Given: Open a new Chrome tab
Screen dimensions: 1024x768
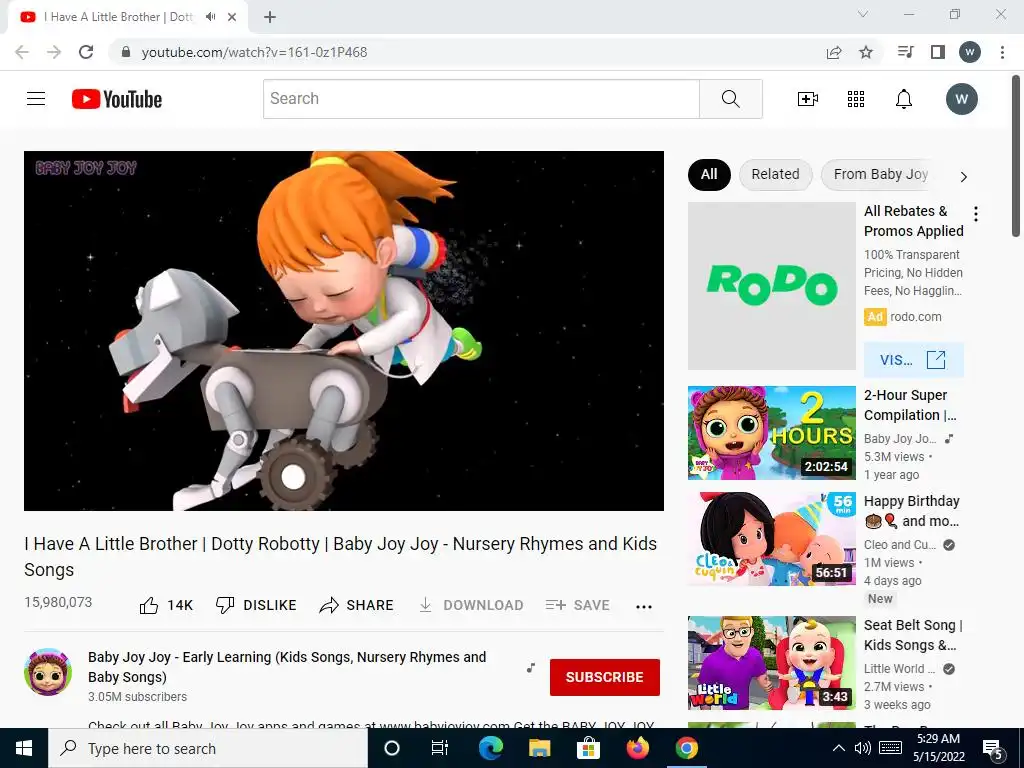Looking at the screenshot, I should (x=270, y=17).
